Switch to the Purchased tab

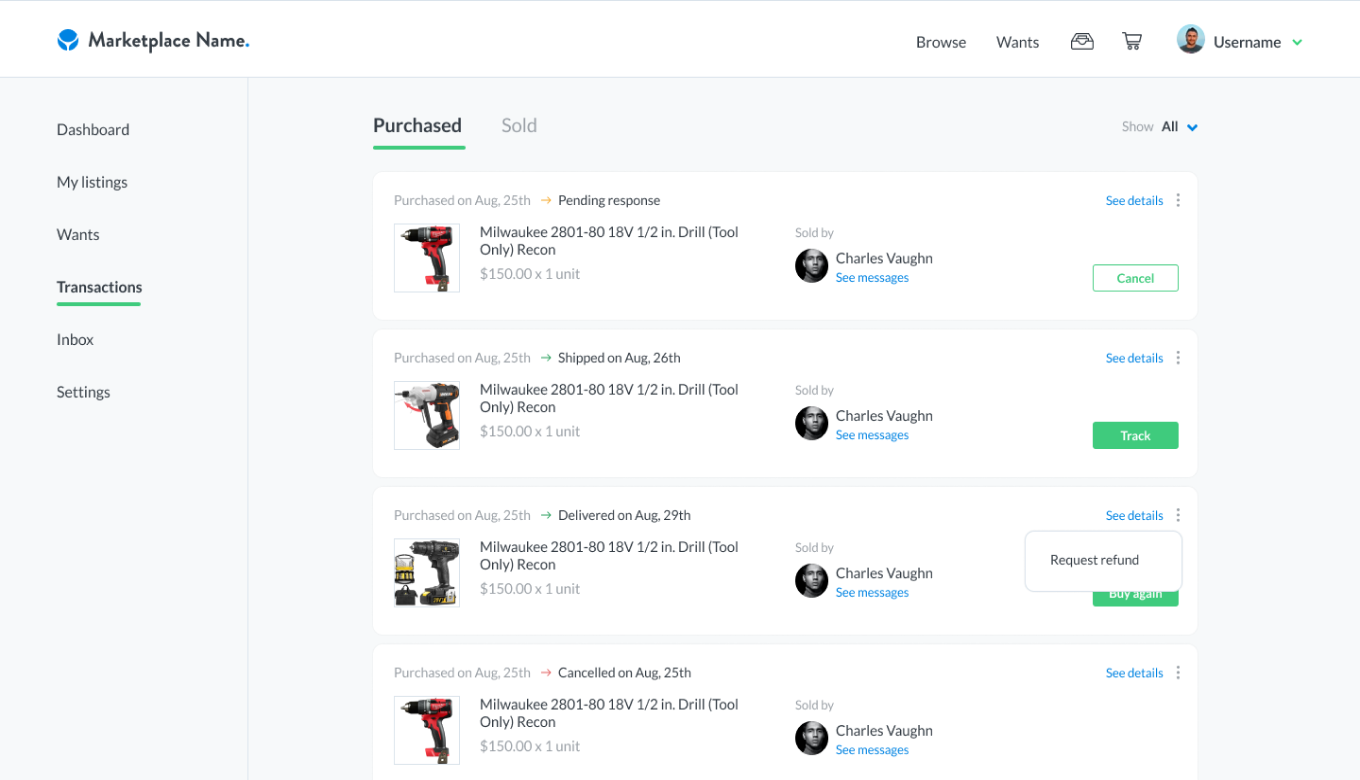click(418, 126)
